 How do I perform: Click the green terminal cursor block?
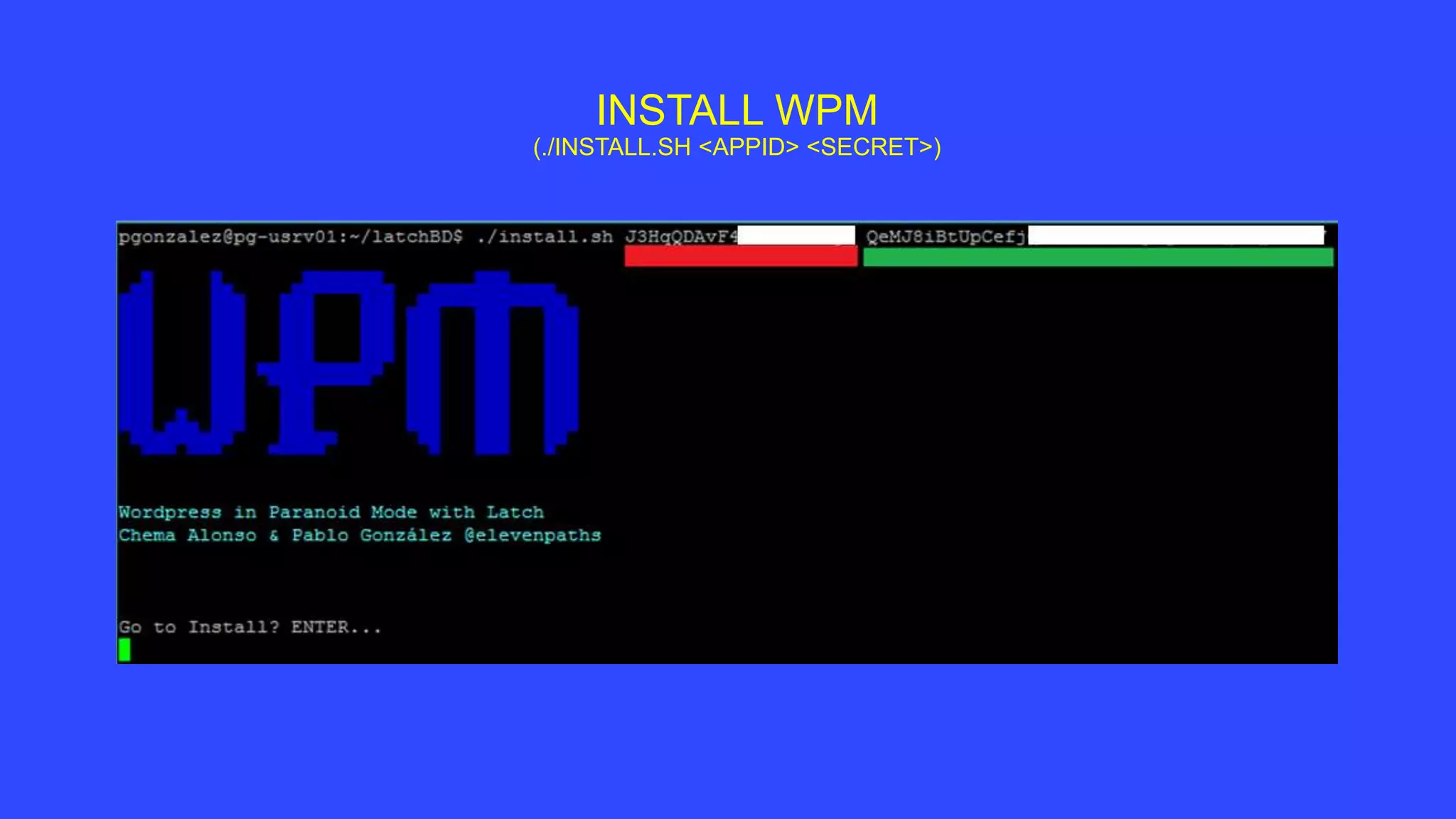[x=124, y=650]
